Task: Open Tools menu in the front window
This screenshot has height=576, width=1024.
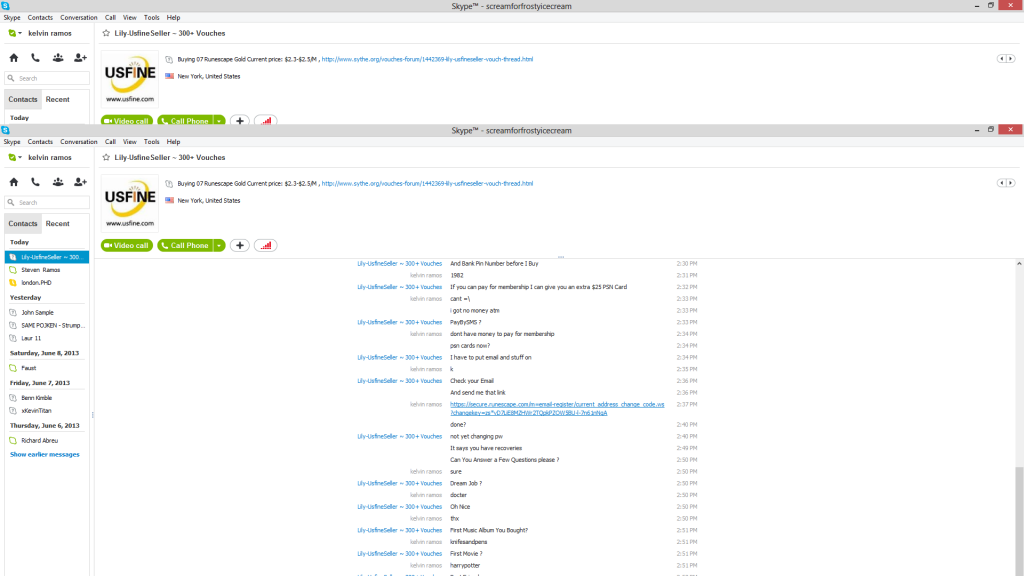Action: [x=152, y=142]
